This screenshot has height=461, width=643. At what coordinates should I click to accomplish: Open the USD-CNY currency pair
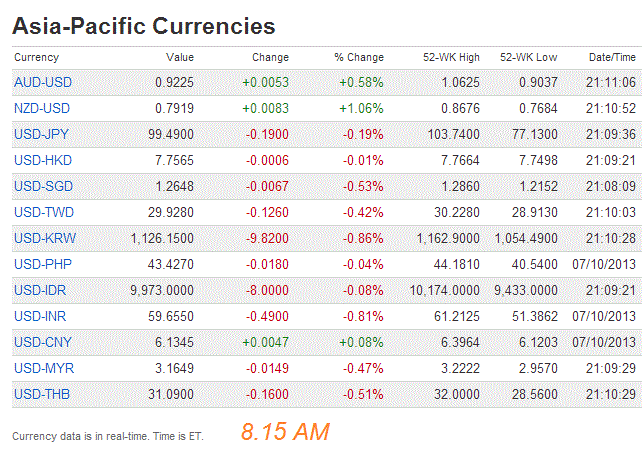point(43,342)
